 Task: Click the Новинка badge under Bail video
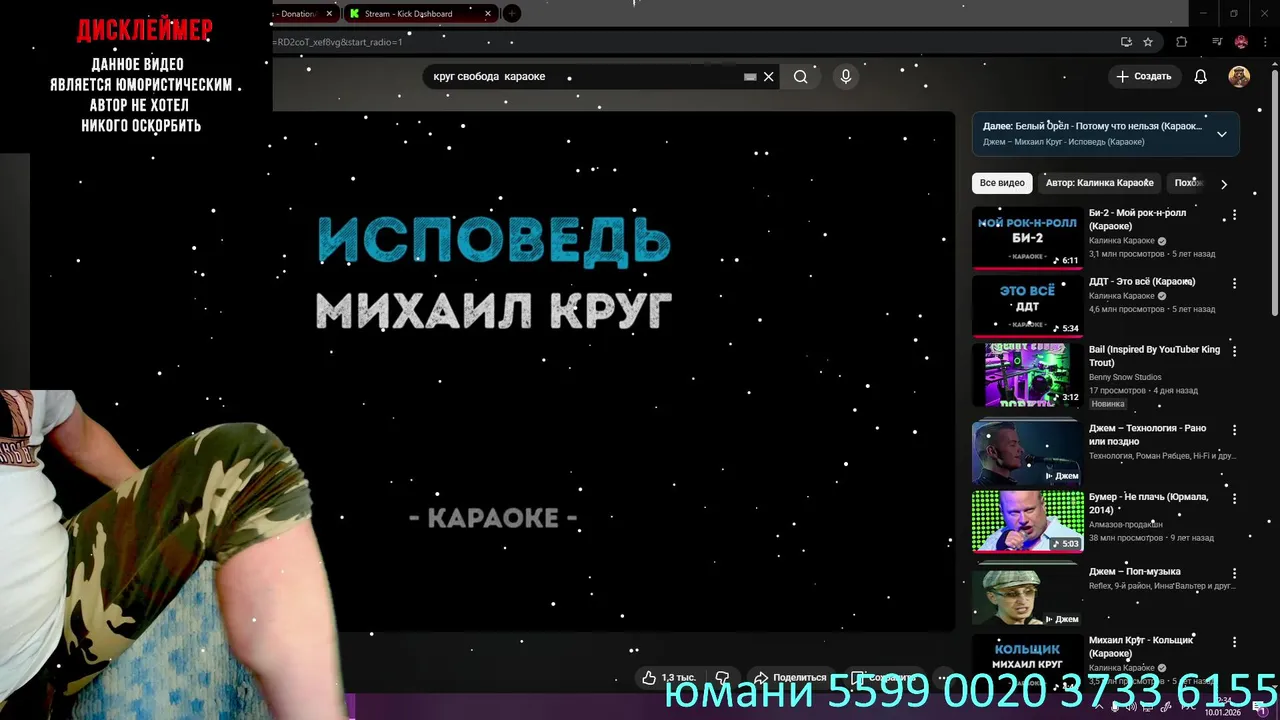coord(1108,404)
